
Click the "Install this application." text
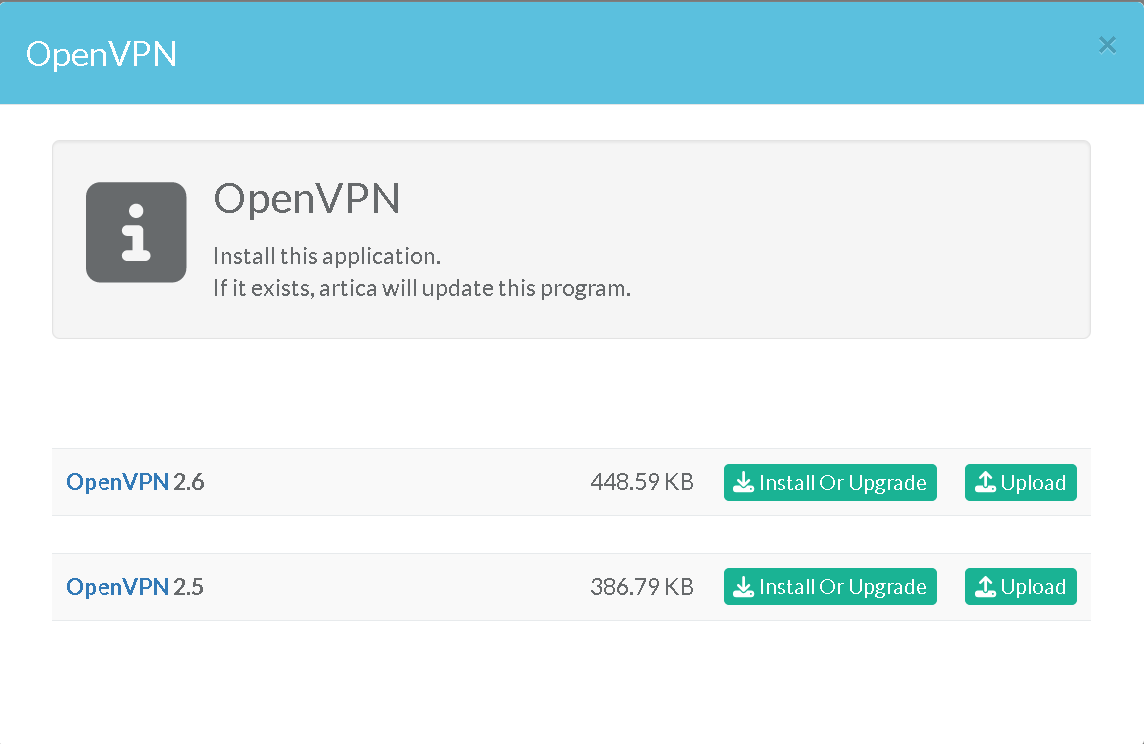tap(327, 257)
